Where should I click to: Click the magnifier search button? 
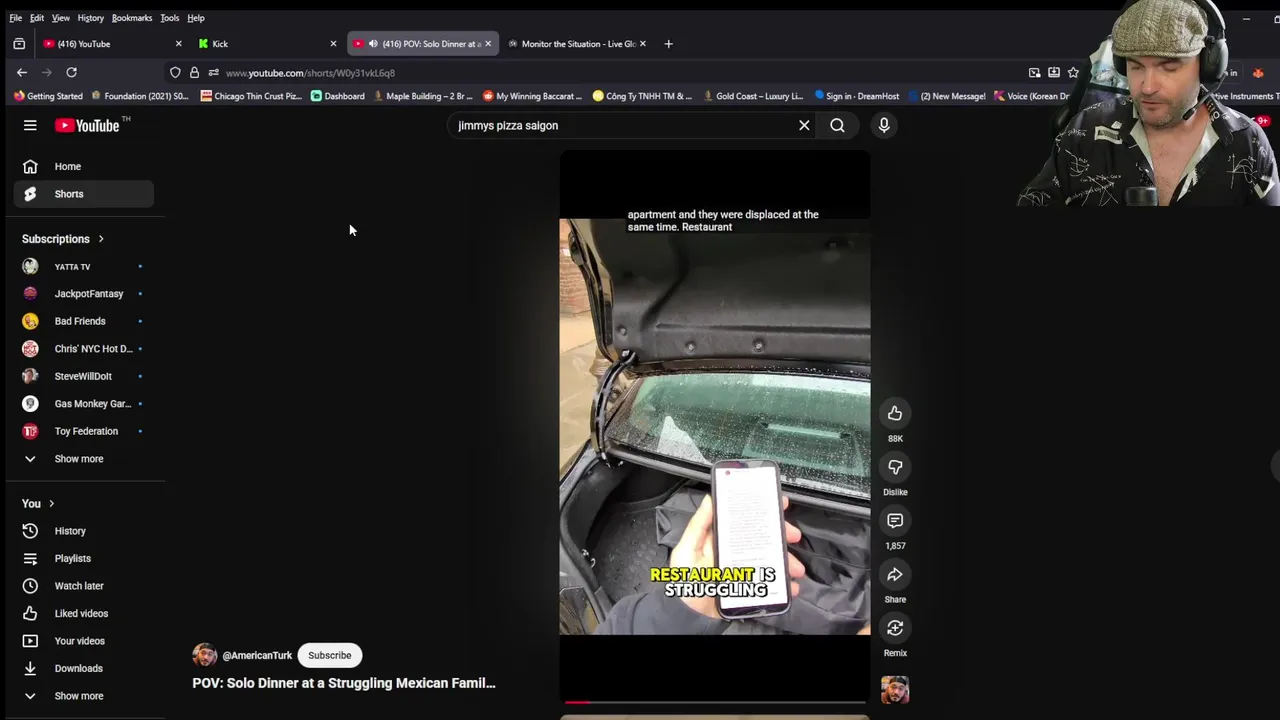[837, 125]
